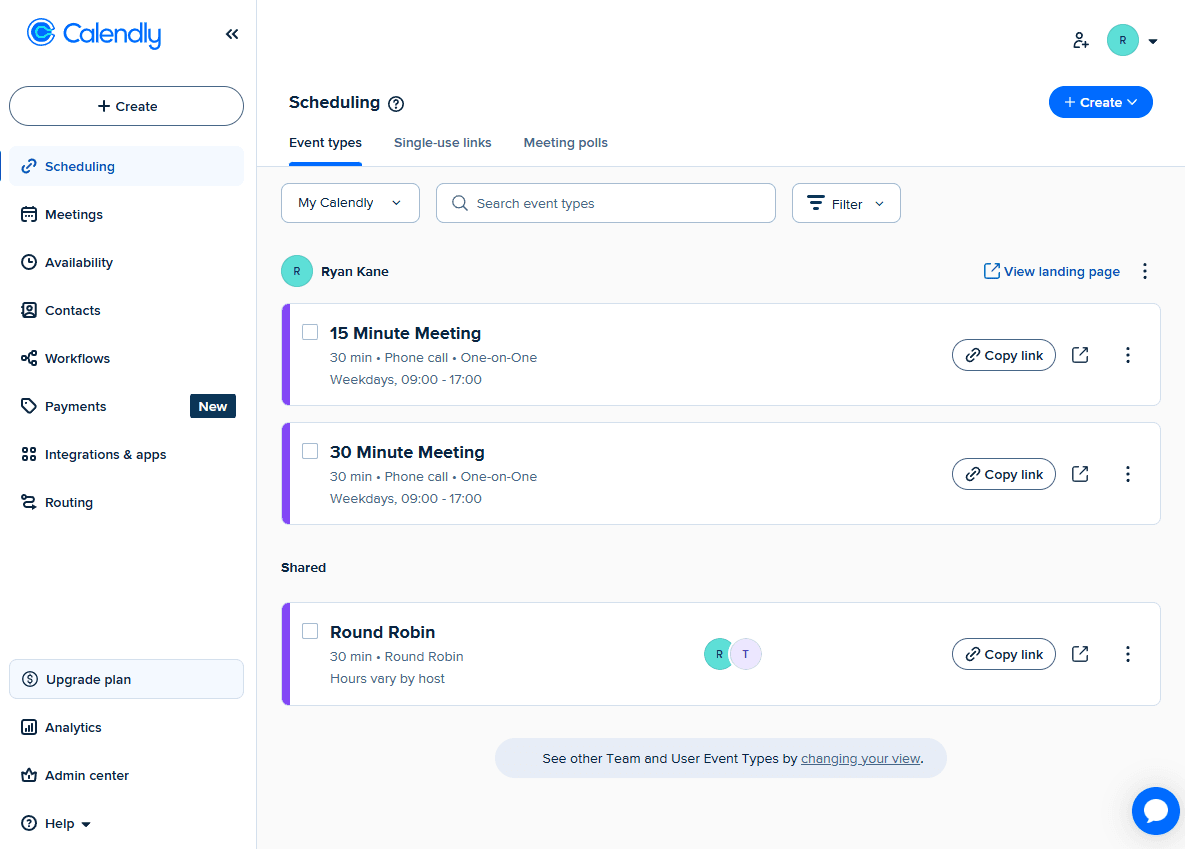Copy link for Round Robin

coord(1004,654)
